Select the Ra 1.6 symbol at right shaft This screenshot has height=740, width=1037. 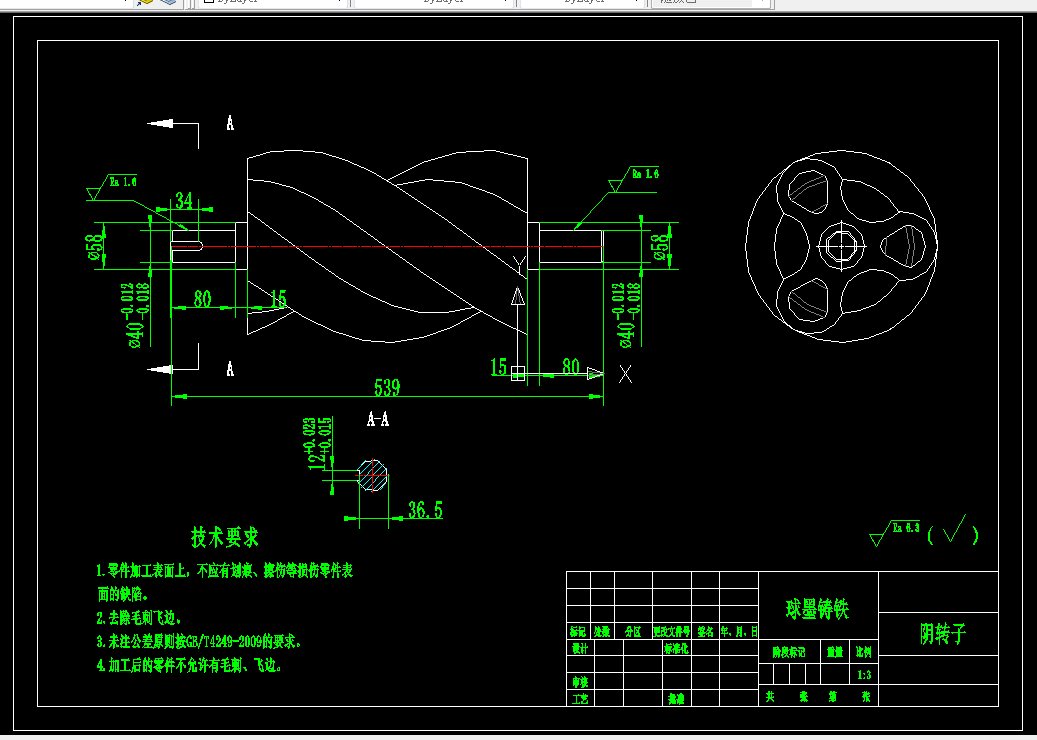[x=634, y=179]
